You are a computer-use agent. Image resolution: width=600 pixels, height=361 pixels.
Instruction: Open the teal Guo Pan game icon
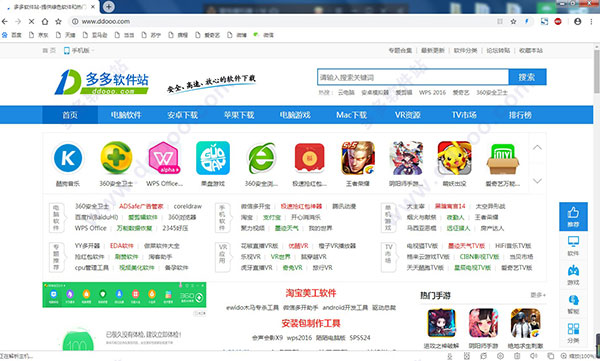click(x=213, y=158)
